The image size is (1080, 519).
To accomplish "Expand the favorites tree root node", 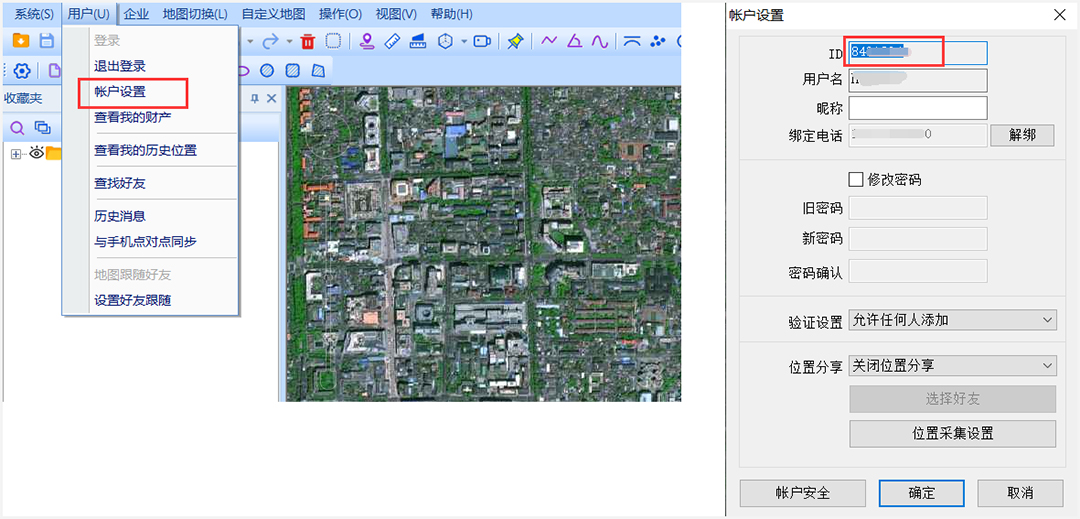I will click(x=16, y=153).
